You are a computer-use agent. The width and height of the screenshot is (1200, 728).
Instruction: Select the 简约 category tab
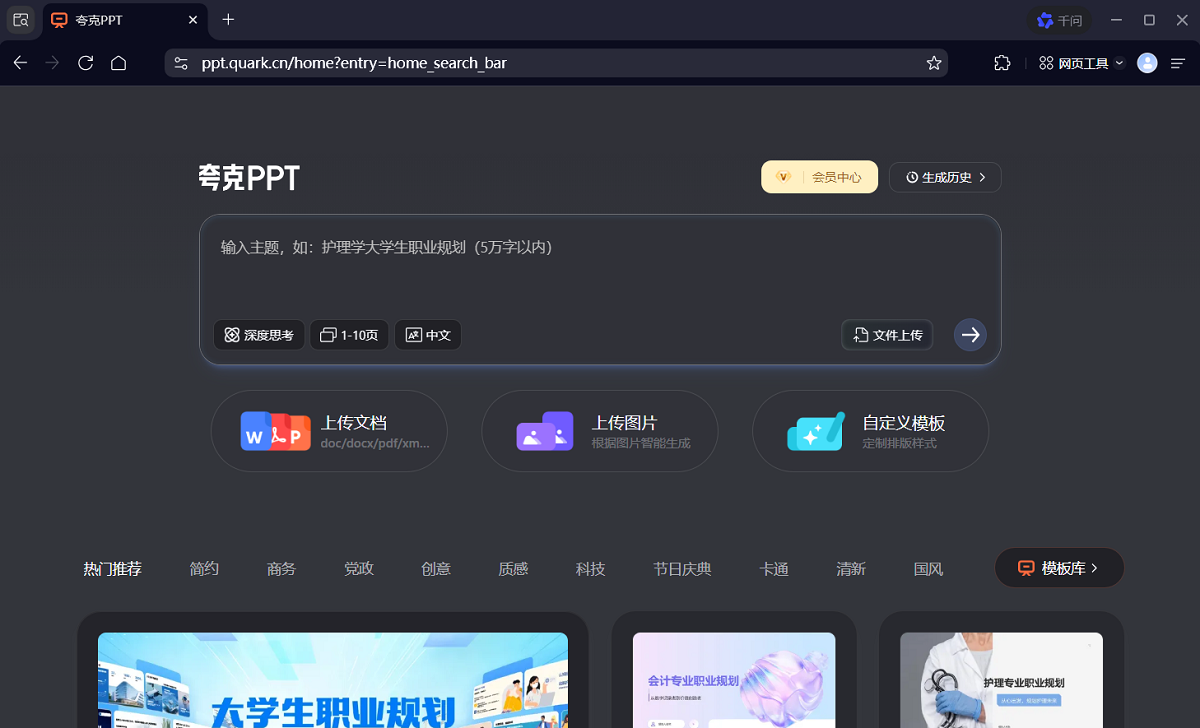point(204,569)
